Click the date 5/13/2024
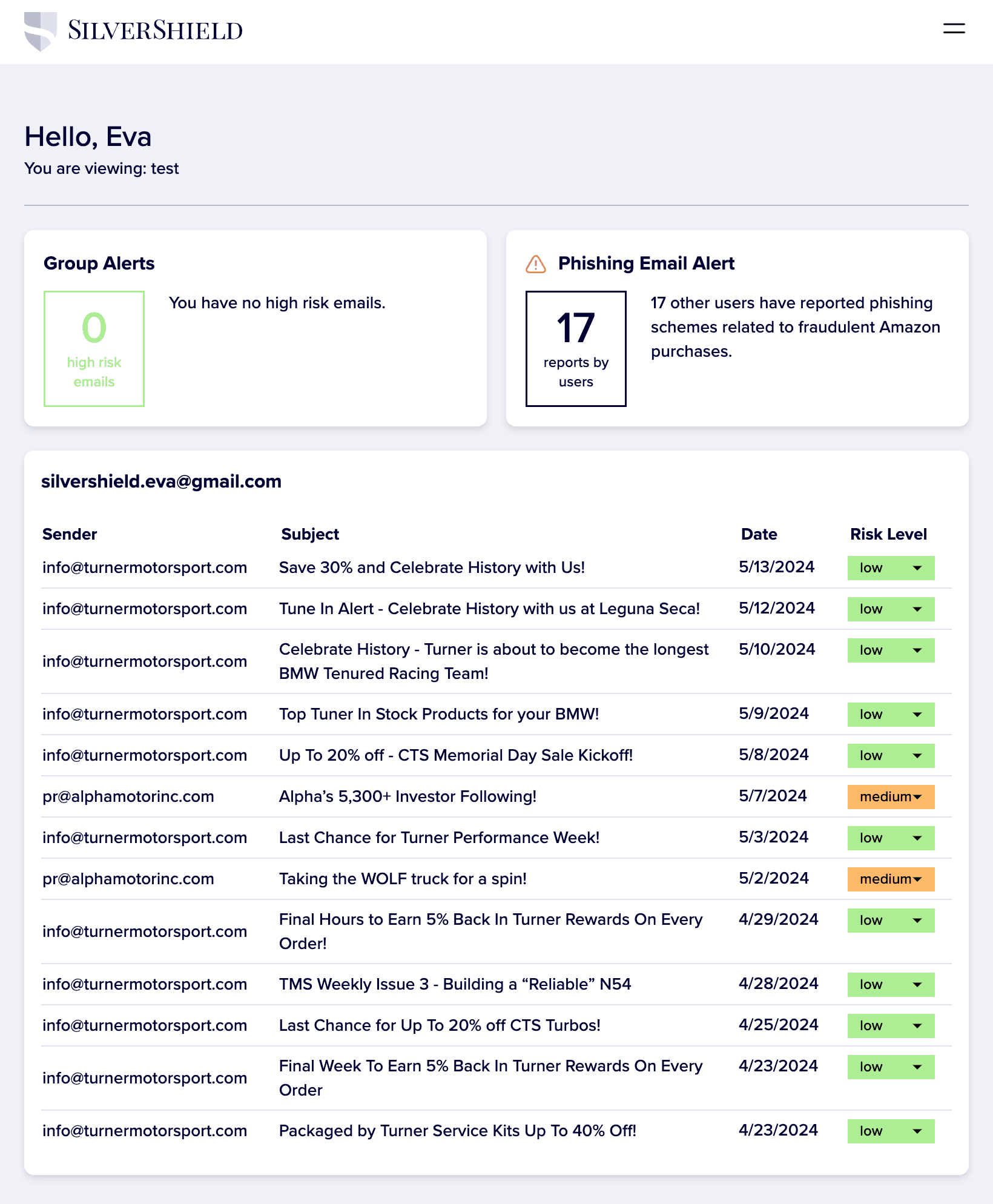The image size is (993, 1204). coord(777,567)
